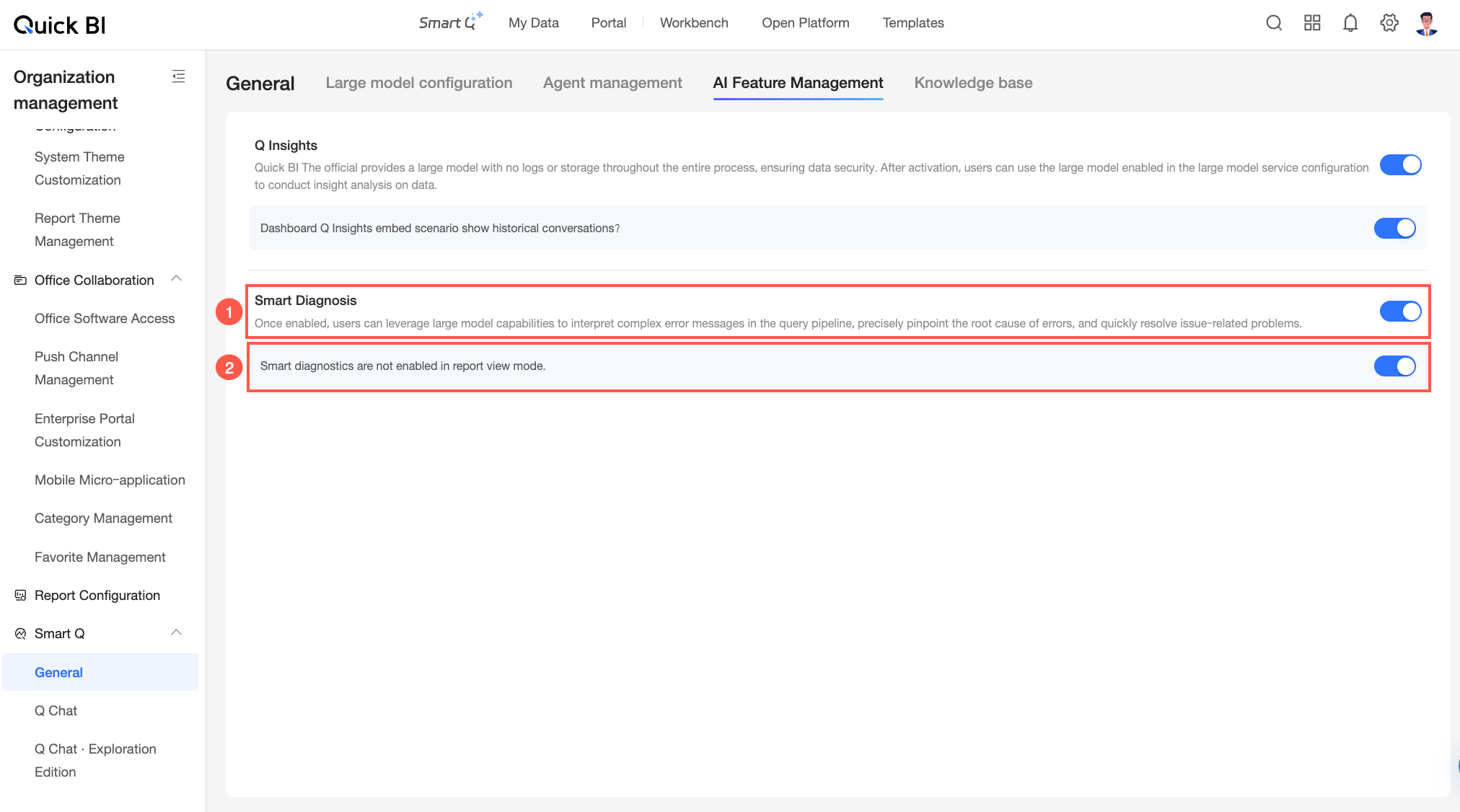Disable the Q Insights toggle
Viewport: 1460px width, 812px height.
point(1400,165)
